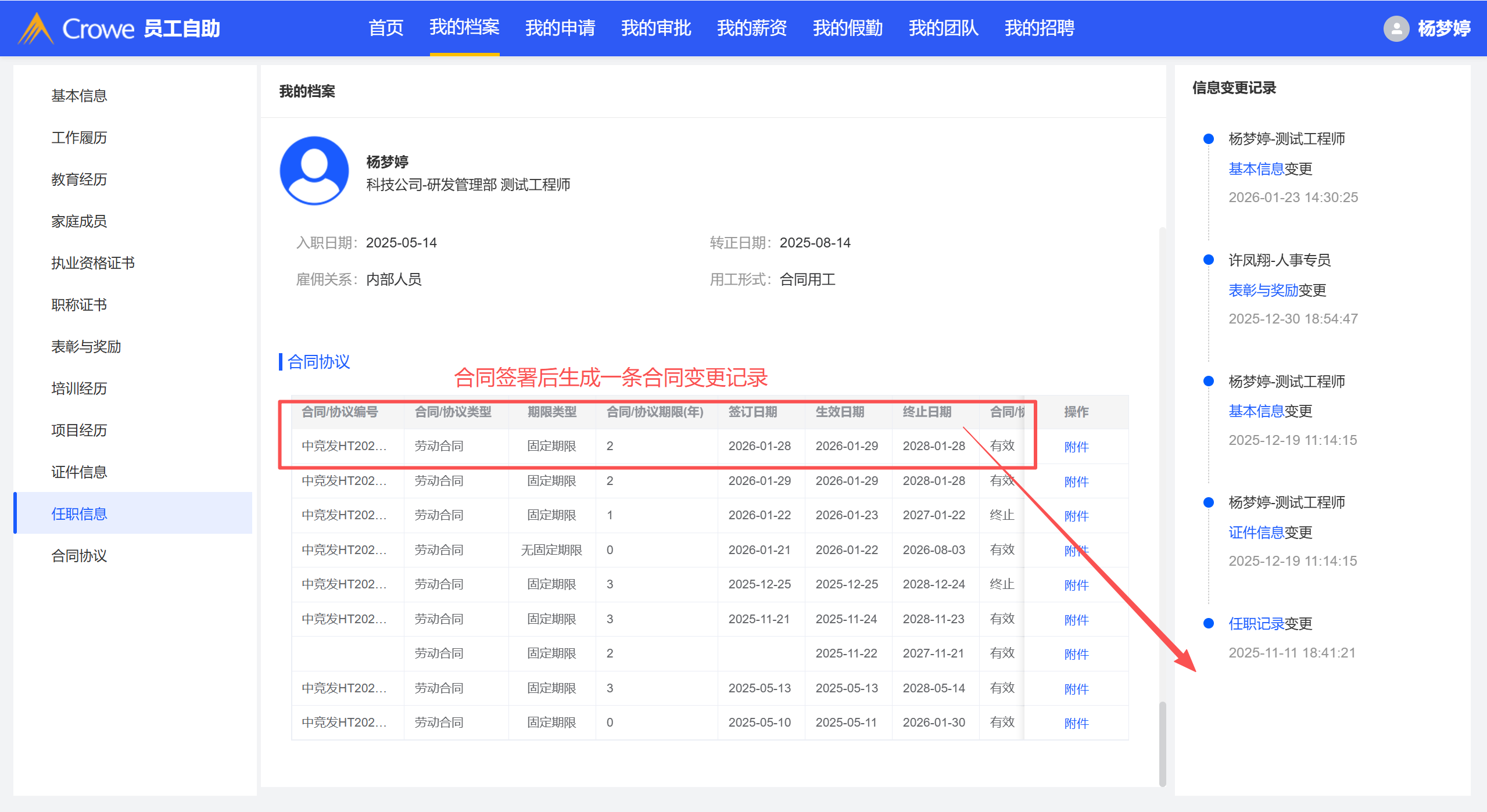The width and height of the screenshot is (1487, 812).
Task: Open 我的招聘 navigation item
Action: pyautogui.click(x=1039, y=28)
